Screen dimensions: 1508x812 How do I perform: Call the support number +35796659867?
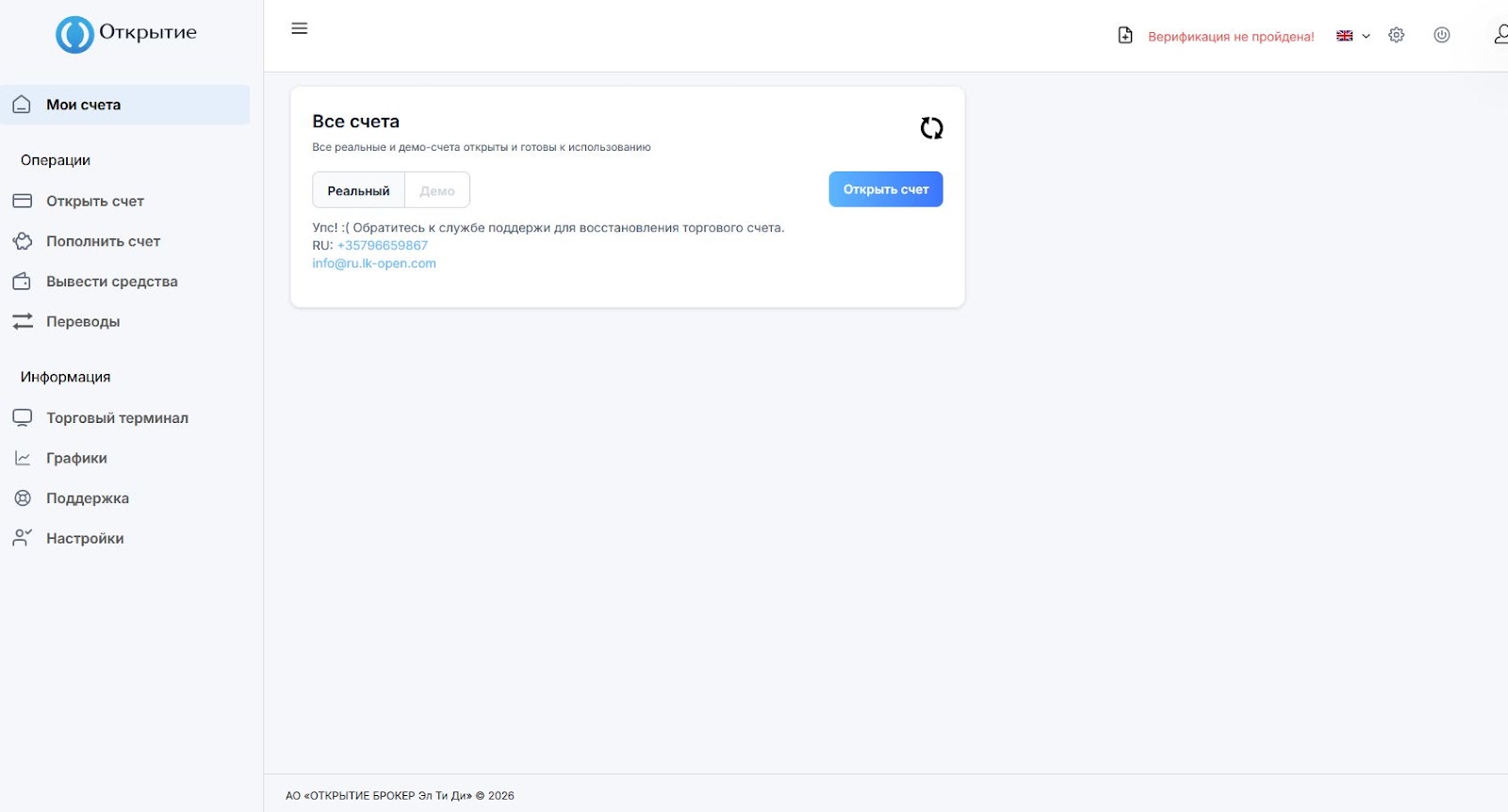(x=383, y=246)
